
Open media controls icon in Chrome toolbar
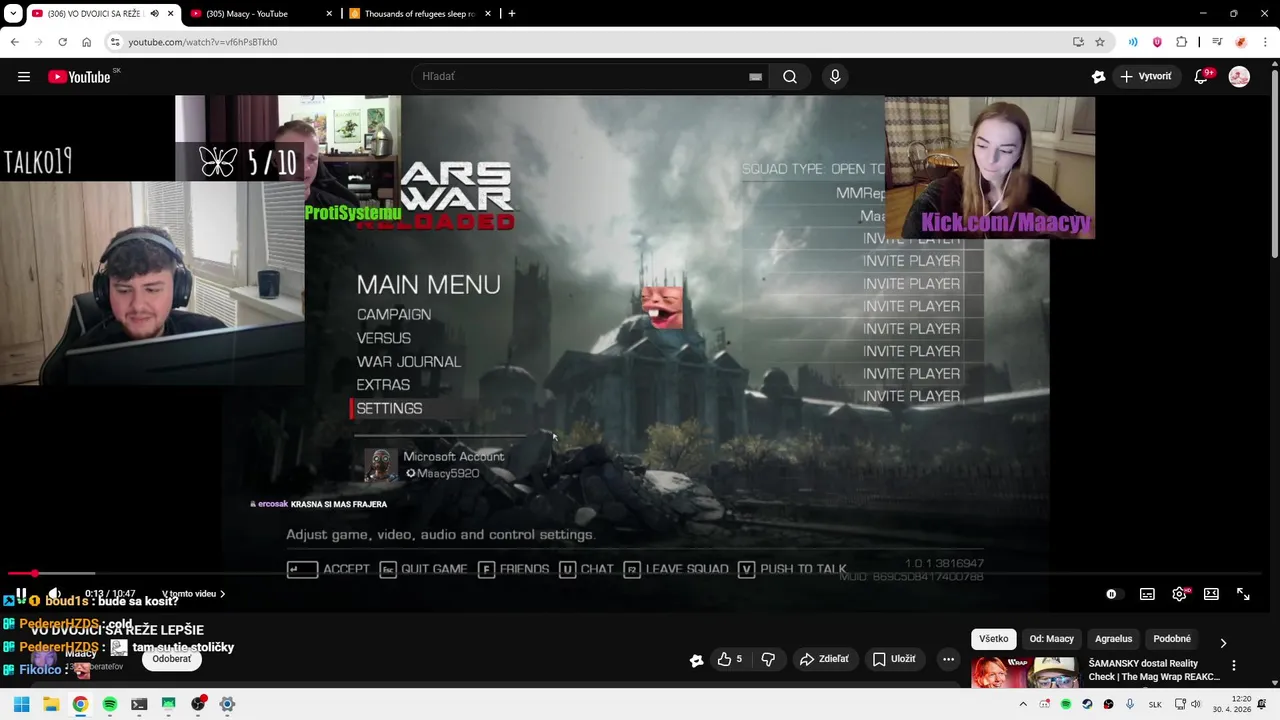[x=1217, y=42]
